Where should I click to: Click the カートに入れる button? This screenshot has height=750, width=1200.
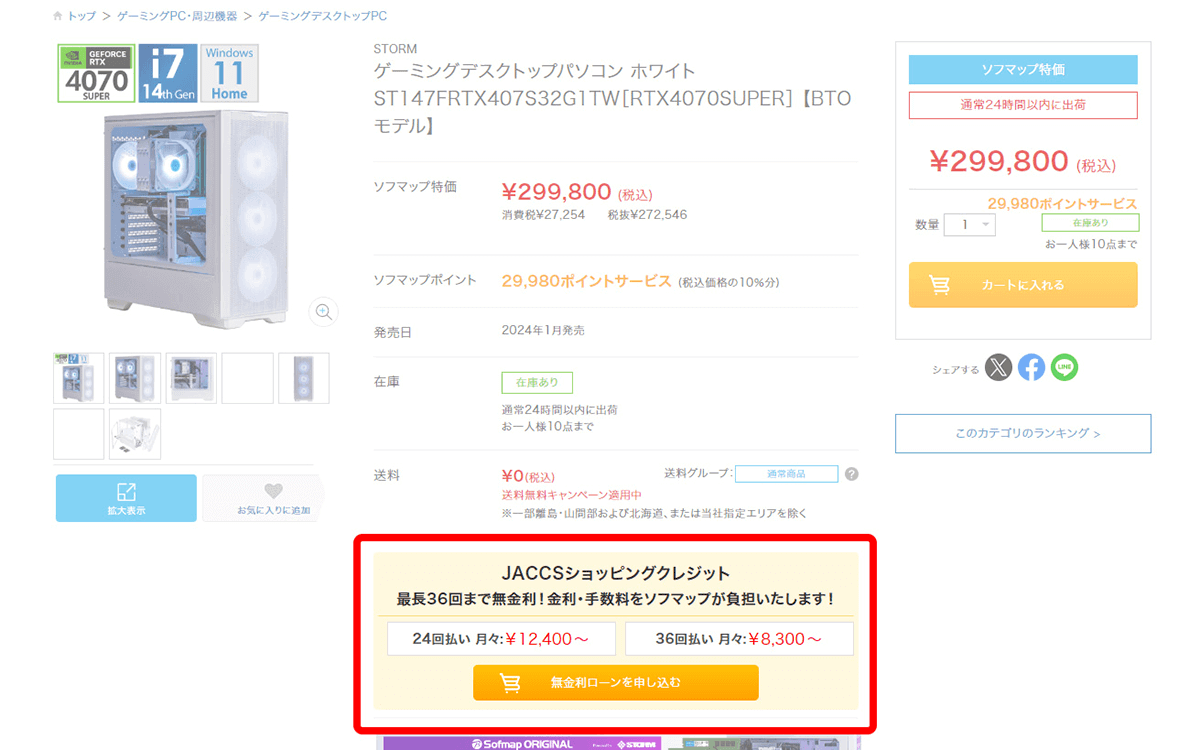1023,285
